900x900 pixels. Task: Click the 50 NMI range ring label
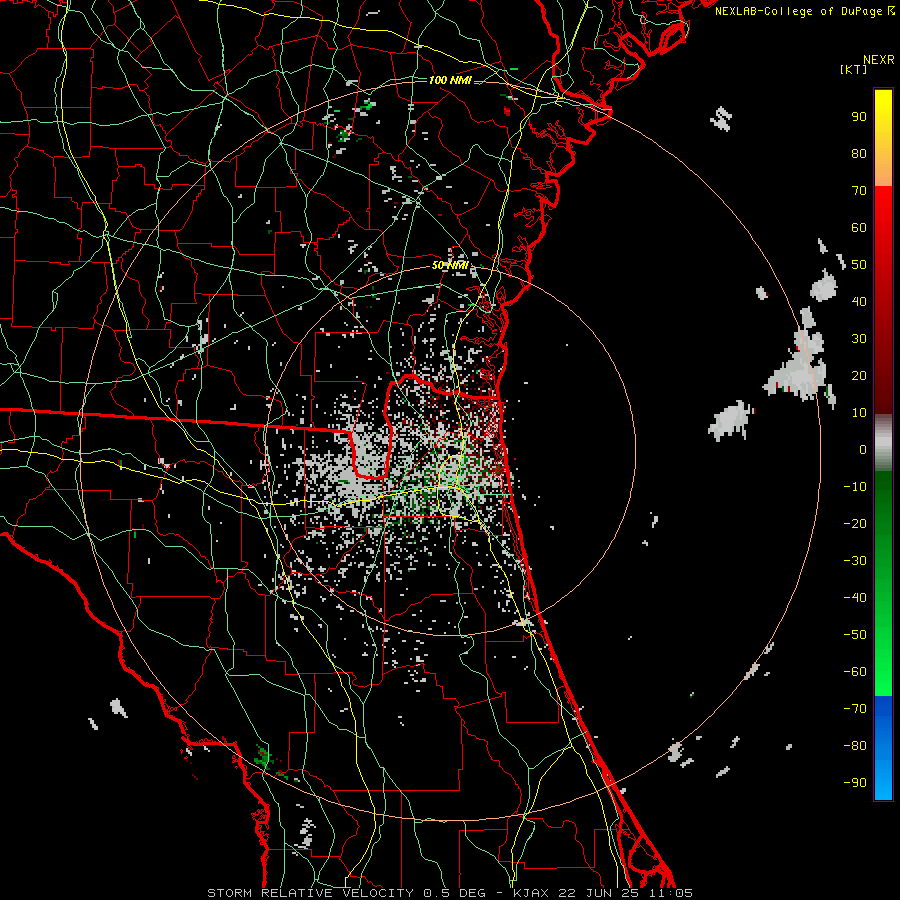click(x=450, y=265)
